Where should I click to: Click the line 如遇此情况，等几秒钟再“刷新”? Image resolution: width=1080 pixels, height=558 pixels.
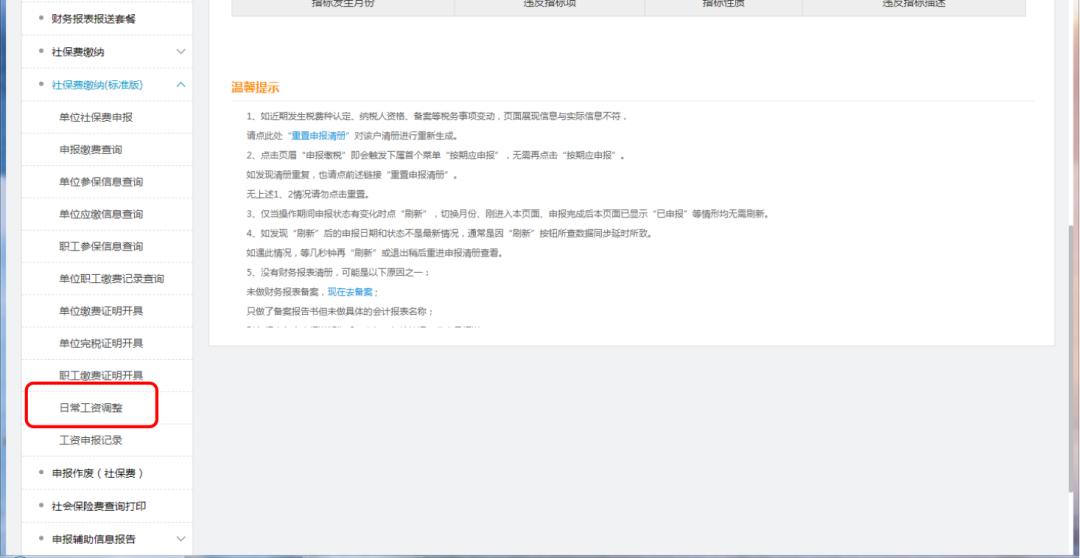375,253
